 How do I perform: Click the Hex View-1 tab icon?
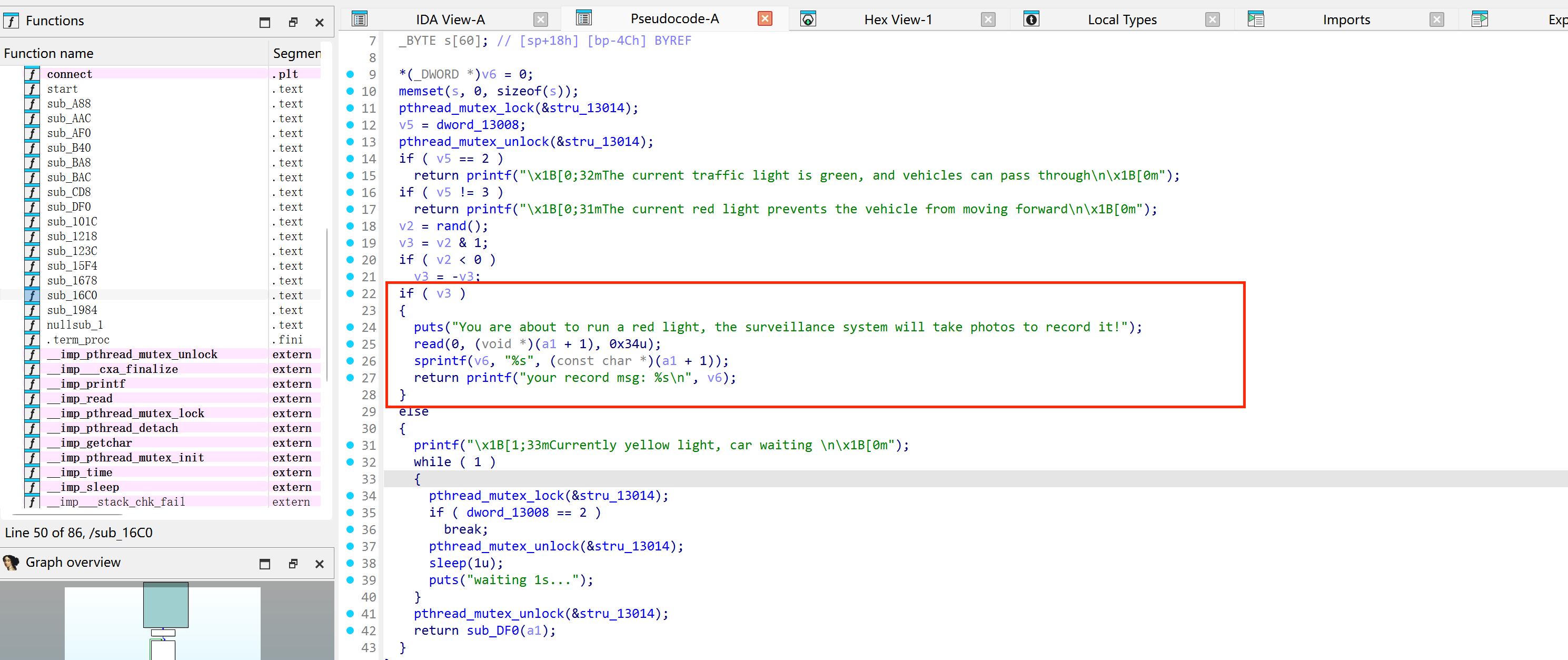pyautogui.click(x=807, y=19)
